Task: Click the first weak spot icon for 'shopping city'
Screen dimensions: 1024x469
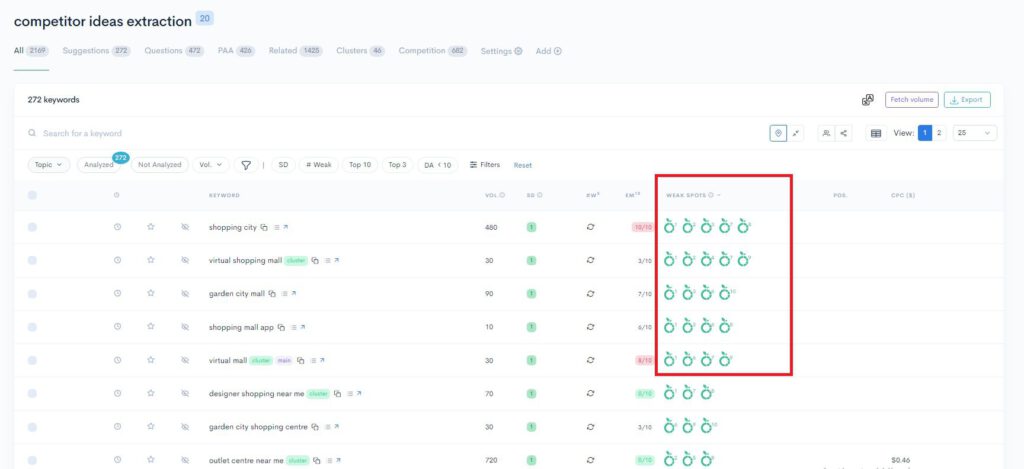Action: 669,227
